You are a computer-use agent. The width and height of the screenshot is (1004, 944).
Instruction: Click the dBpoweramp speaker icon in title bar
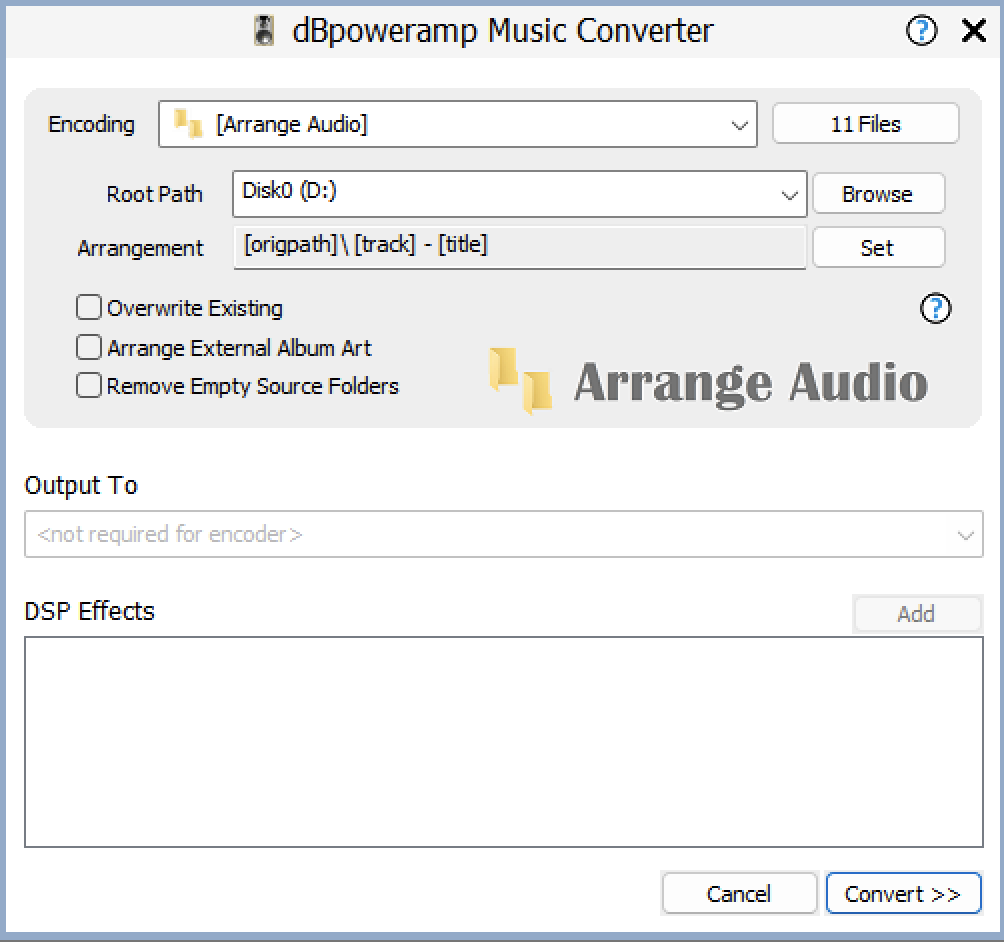point(264,31)
